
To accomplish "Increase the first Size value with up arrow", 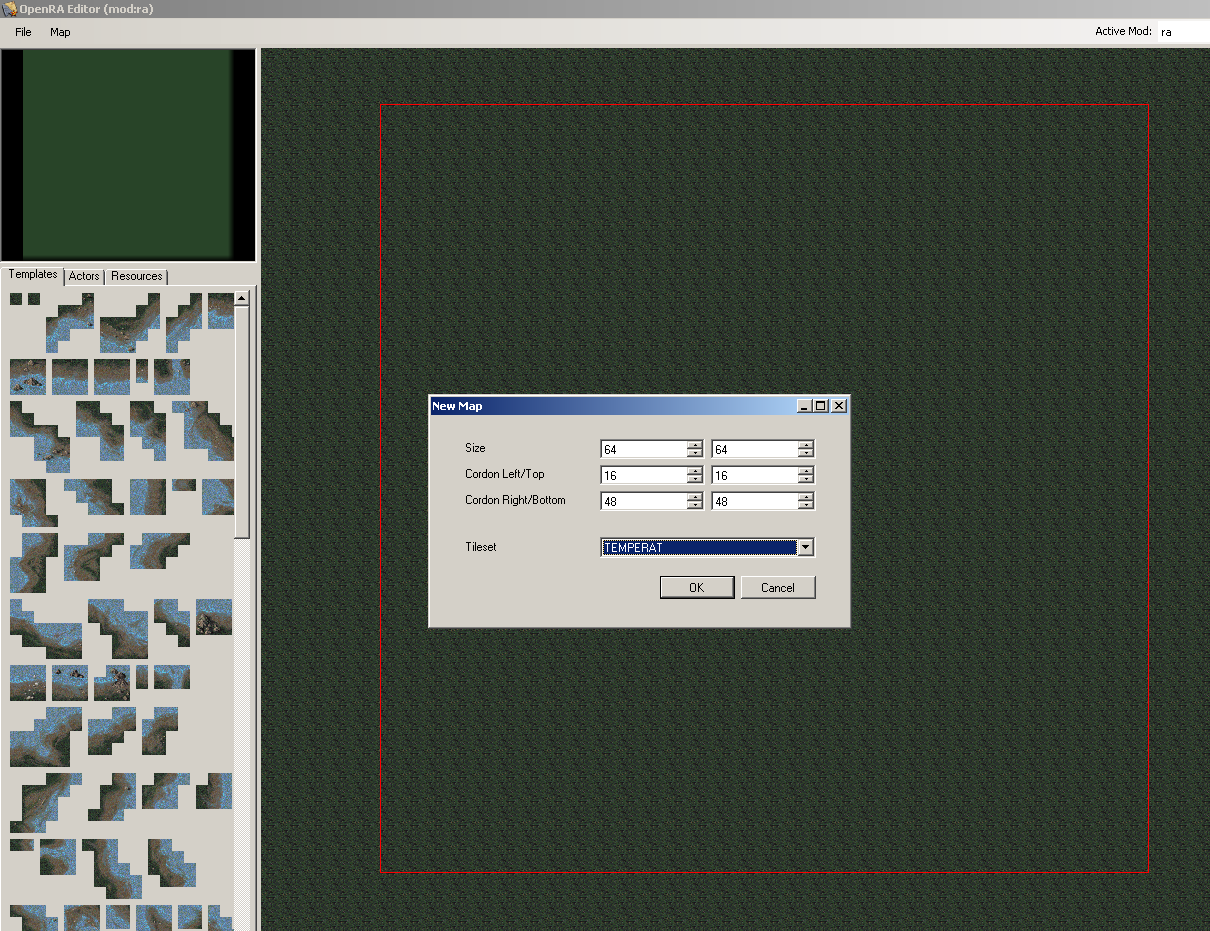I will click(x=695, y=445).
